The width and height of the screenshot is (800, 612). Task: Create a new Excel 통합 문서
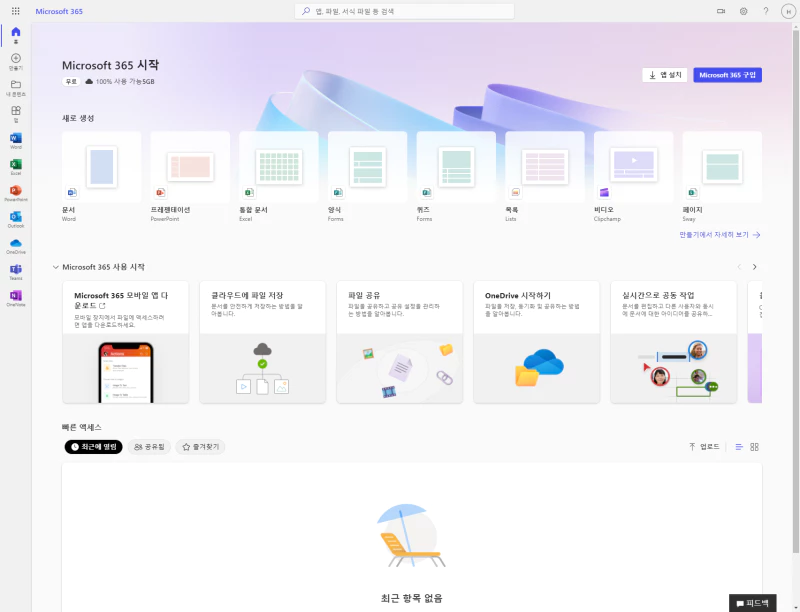[x=279, y=176]
